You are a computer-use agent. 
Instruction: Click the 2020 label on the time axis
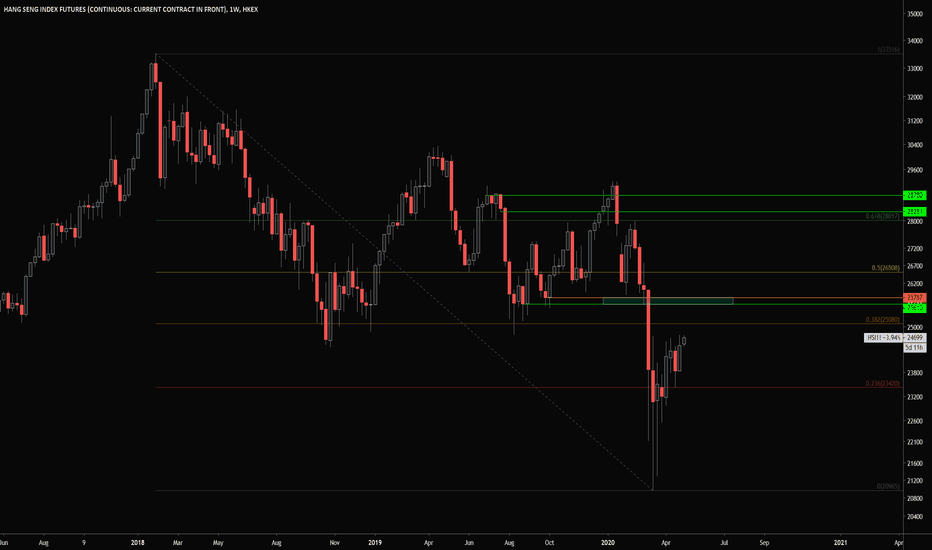tap(607, 542)
